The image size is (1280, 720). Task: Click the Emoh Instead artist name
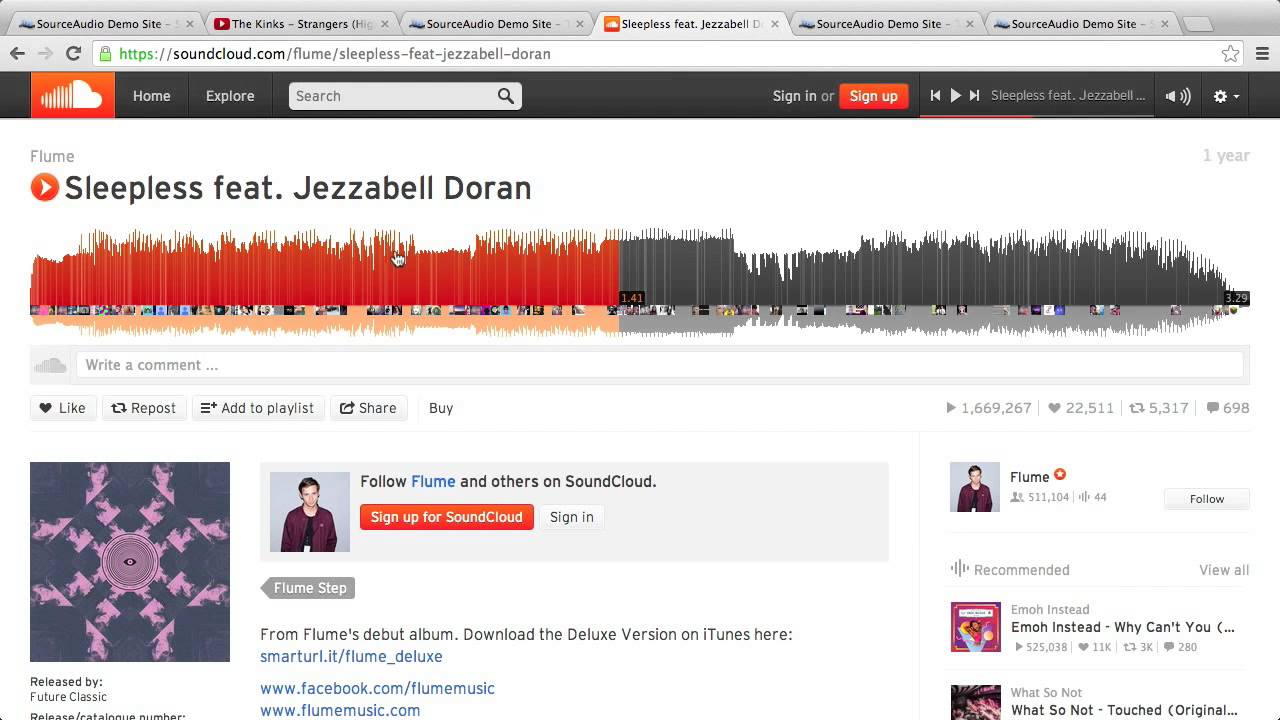[1050, 609]
